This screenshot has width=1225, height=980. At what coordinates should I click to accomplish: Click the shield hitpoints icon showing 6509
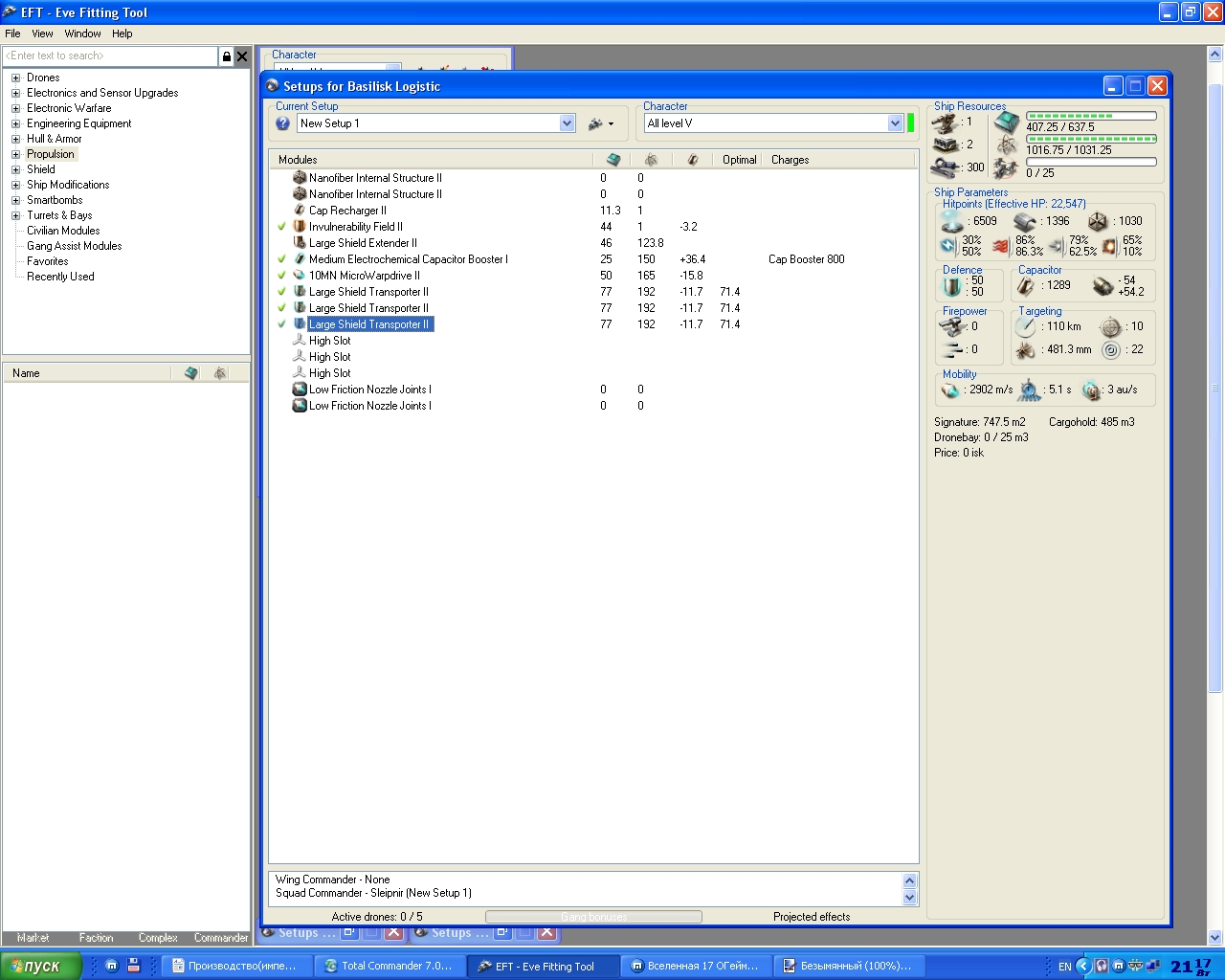952,221
